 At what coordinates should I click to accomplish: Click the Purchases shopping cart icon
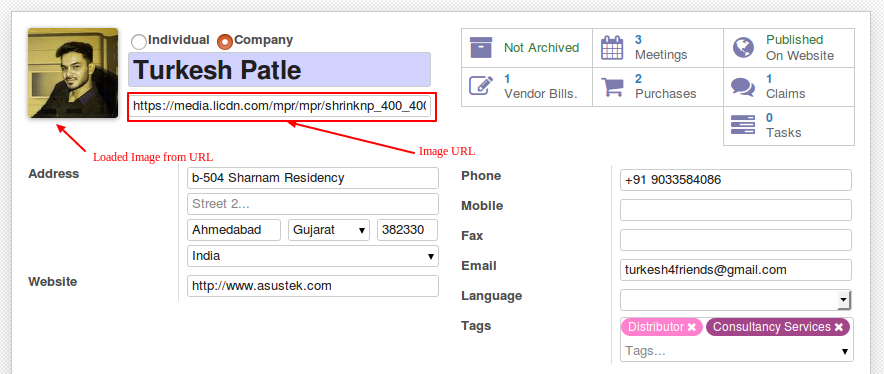tap(612, 86)
